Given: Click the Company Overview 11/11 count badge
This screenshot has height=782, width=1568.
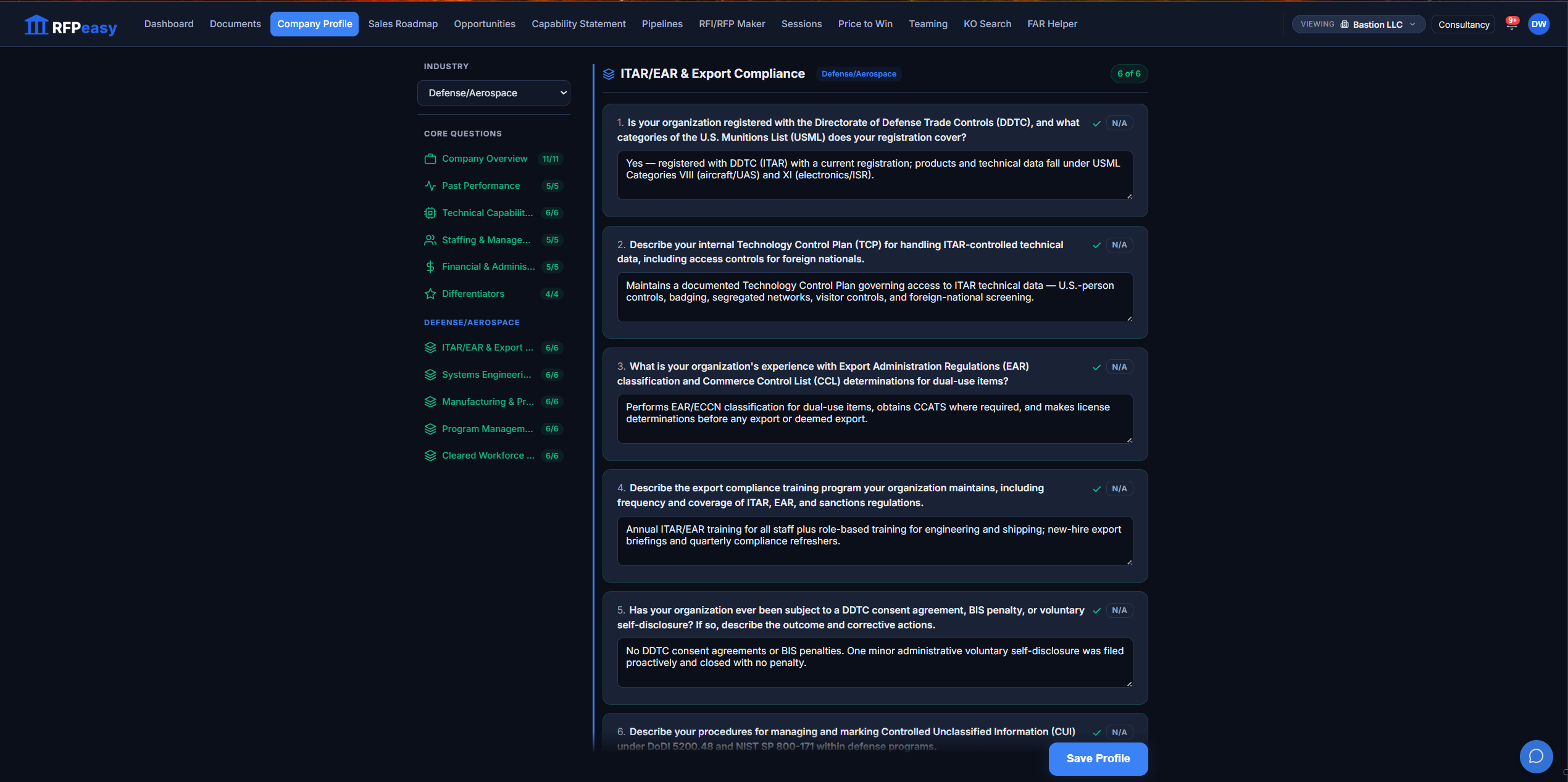Looking at the screenshot, I should (x=550, y=159).
